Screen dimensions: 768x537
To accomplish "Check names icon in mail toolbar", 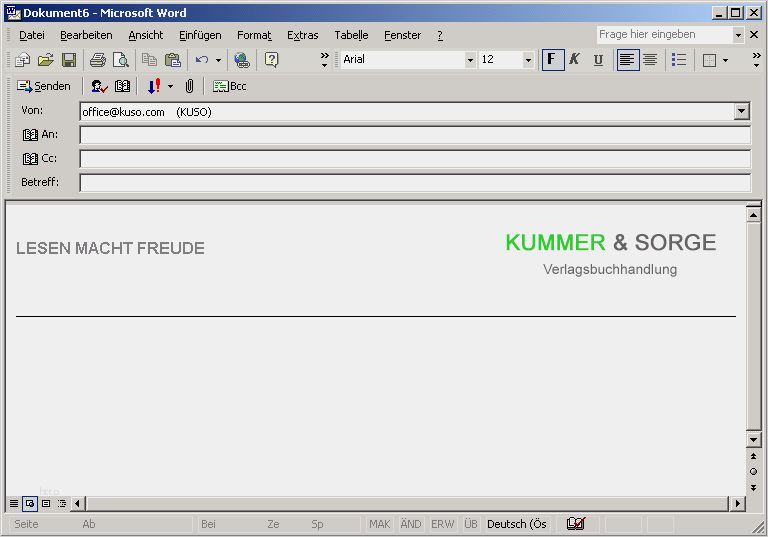I will pos(99,86).
